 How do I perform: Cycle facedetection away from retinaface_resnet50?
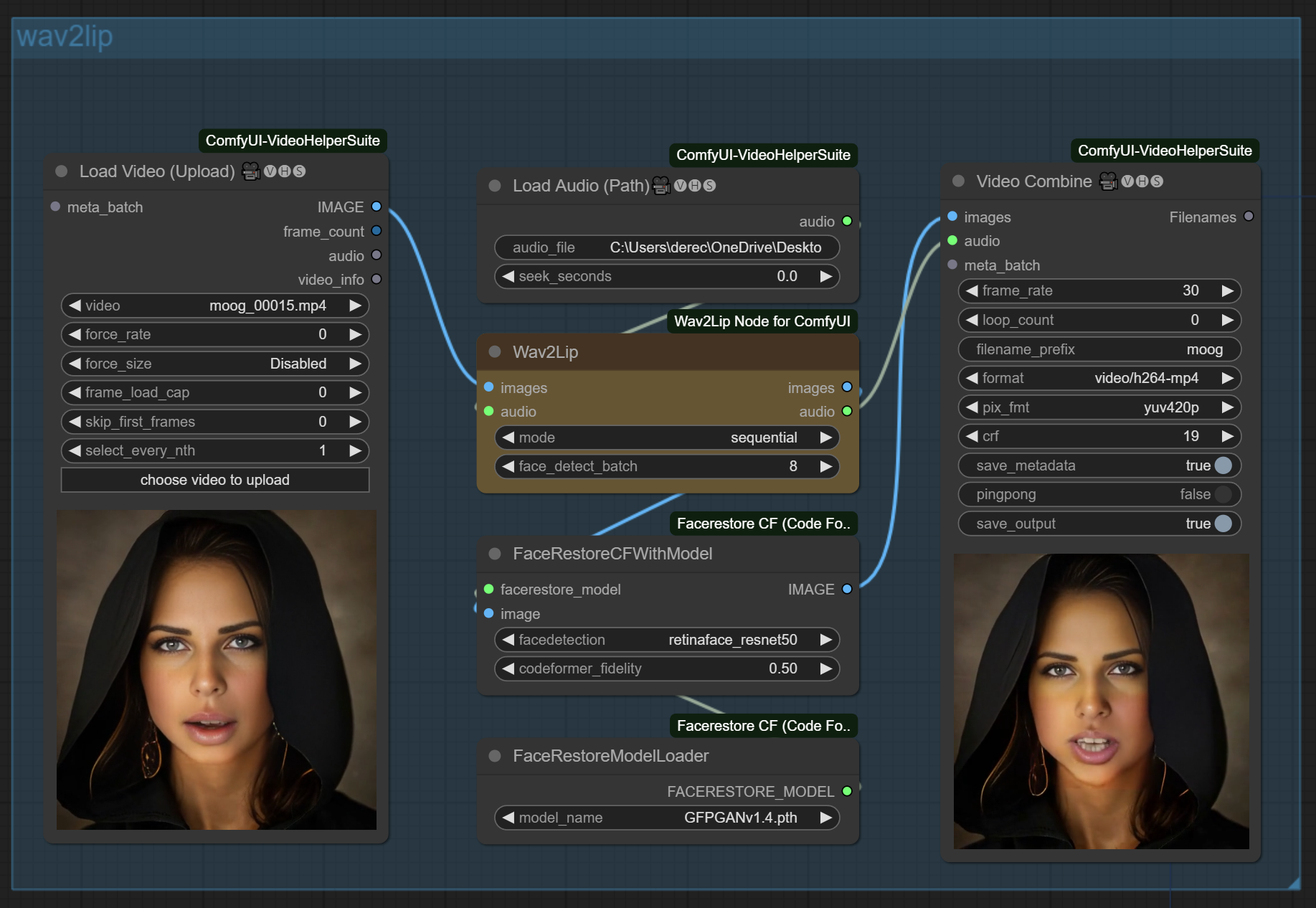826,639
